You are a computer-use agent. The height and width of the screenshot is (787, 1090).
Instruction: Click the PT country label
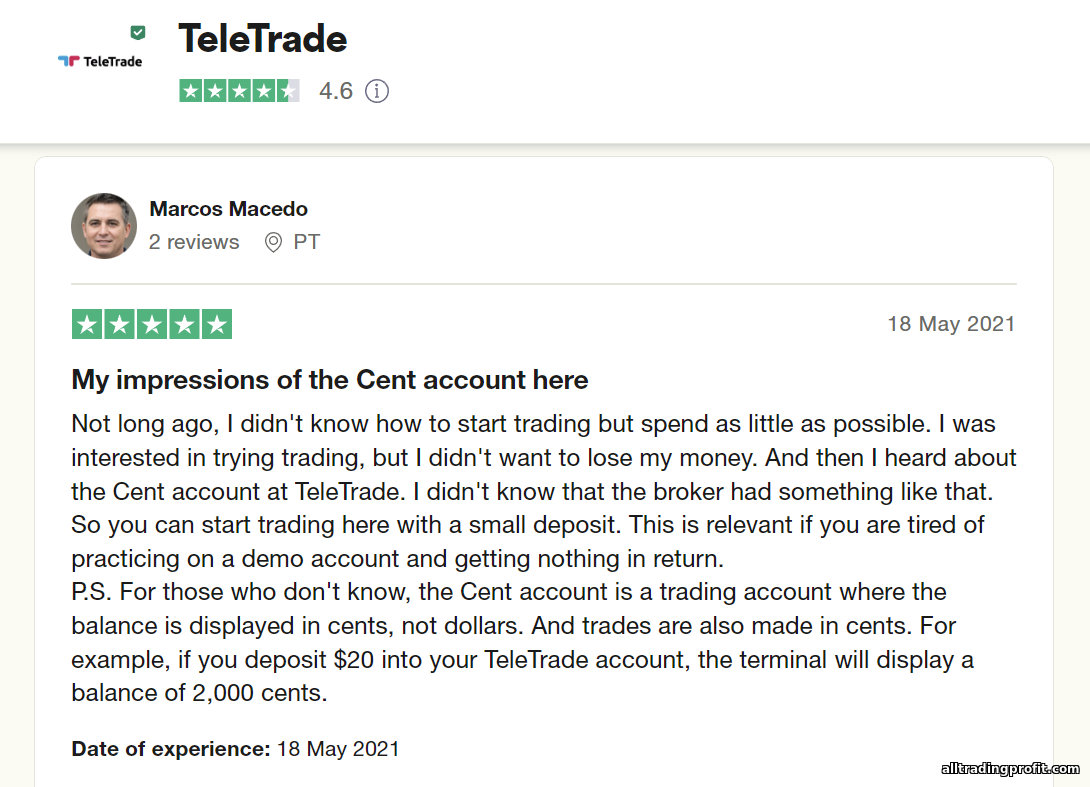306,242
